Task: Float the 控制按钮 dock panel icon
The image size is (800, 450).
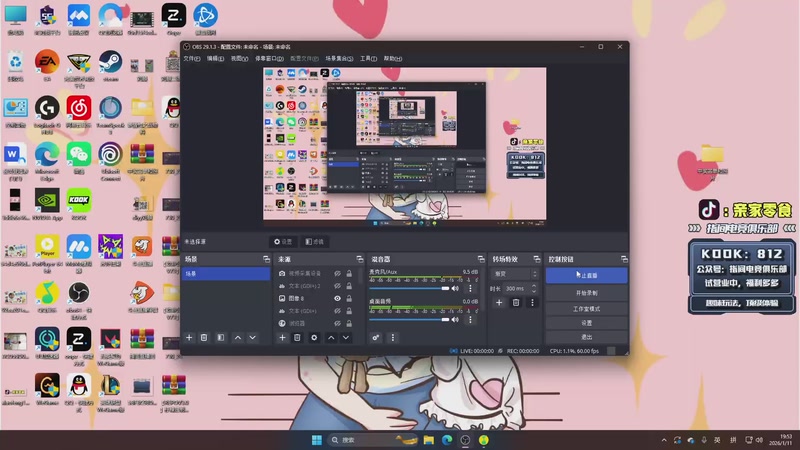Action: tap(624, 259)
